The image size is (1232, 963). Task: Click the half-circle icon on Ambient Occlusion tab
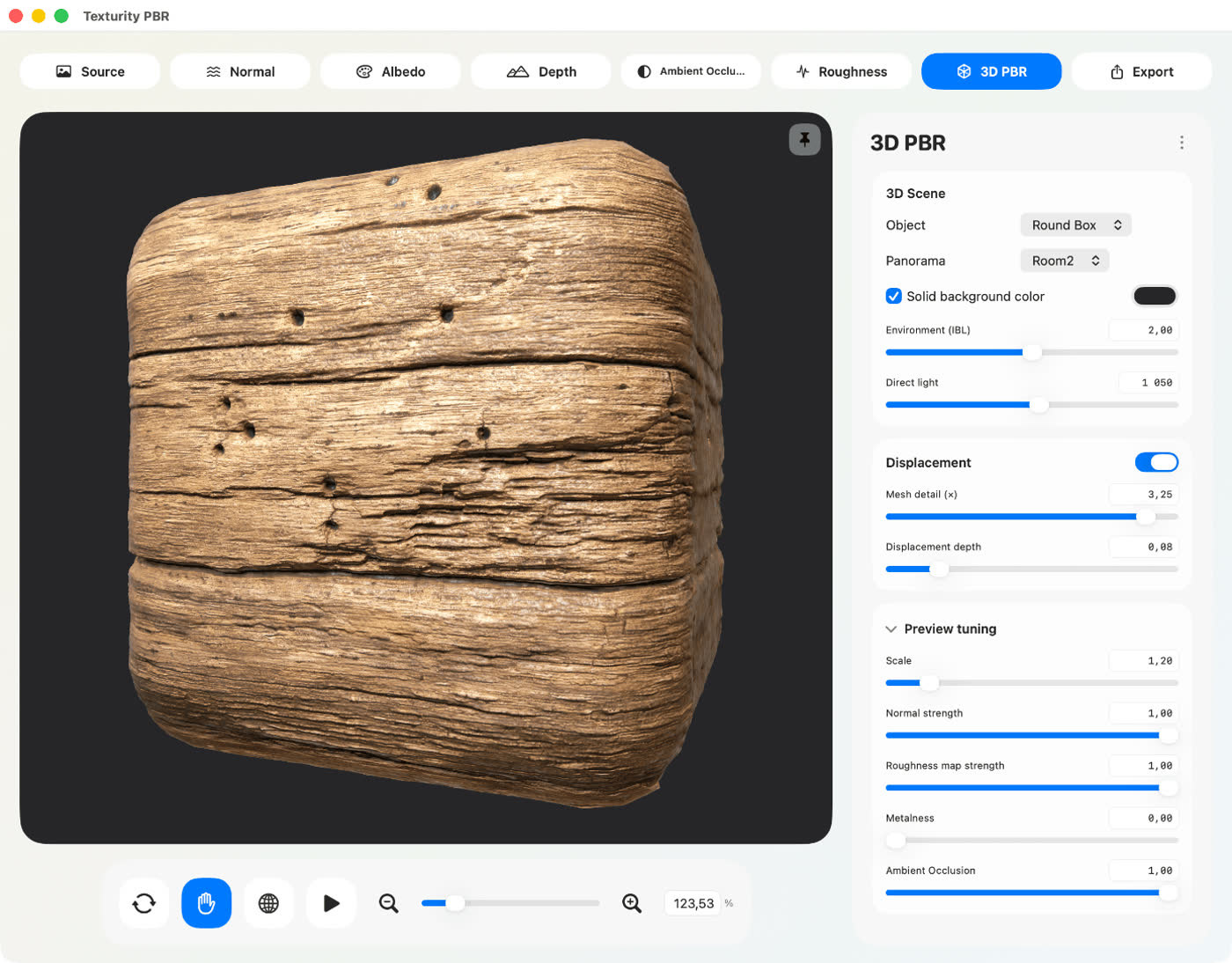coord(644,71)
